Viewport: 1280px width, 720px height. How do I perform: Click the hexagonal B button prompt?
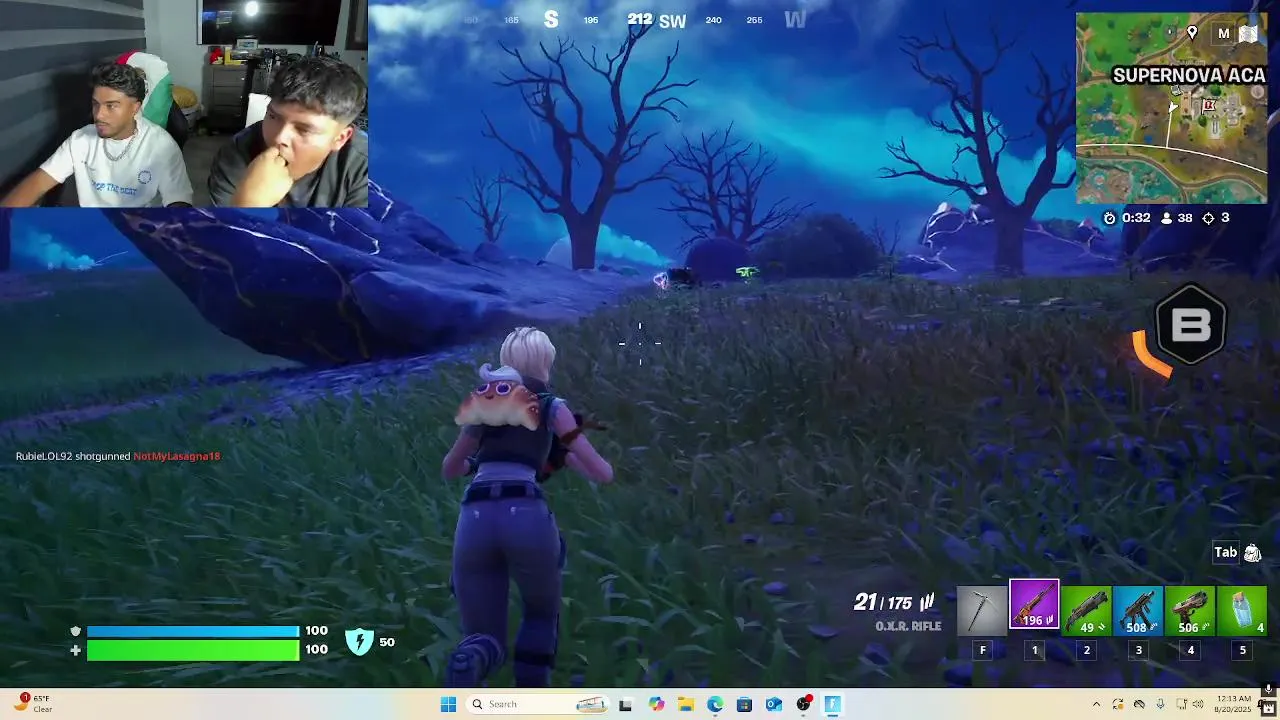tap(1190, 325)
